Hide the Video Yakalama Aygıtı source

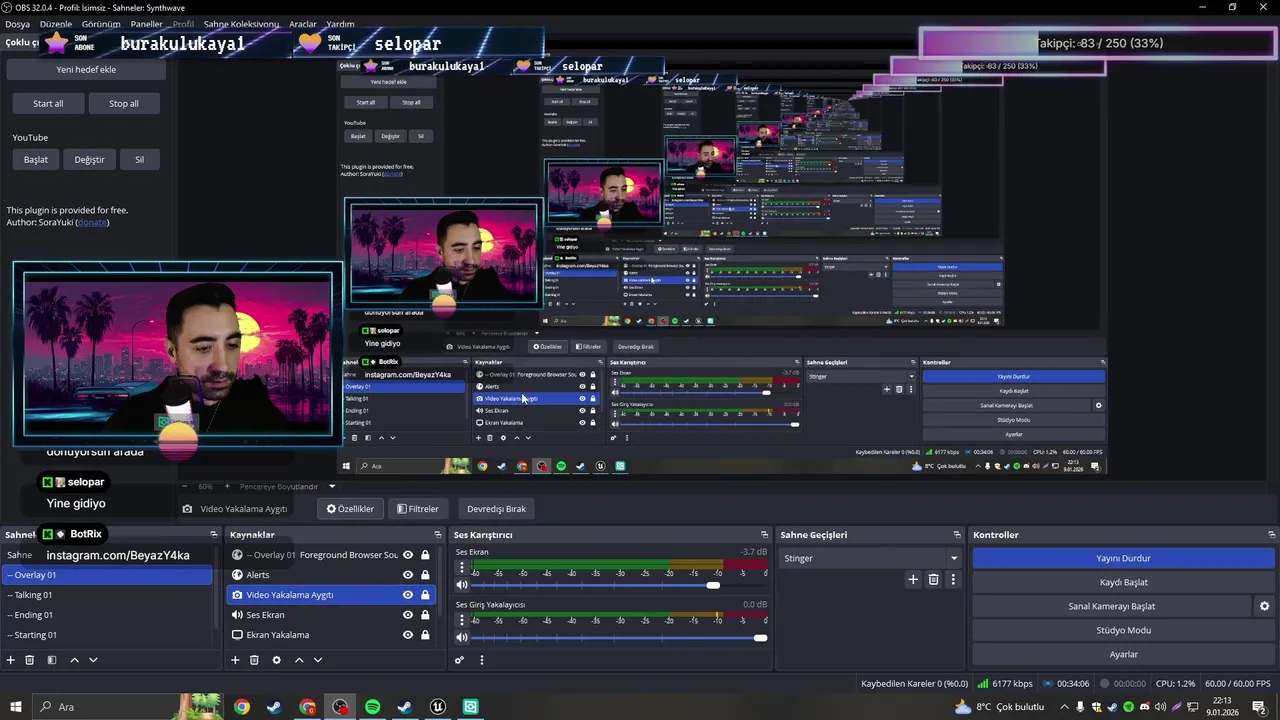tap(408, 595)
